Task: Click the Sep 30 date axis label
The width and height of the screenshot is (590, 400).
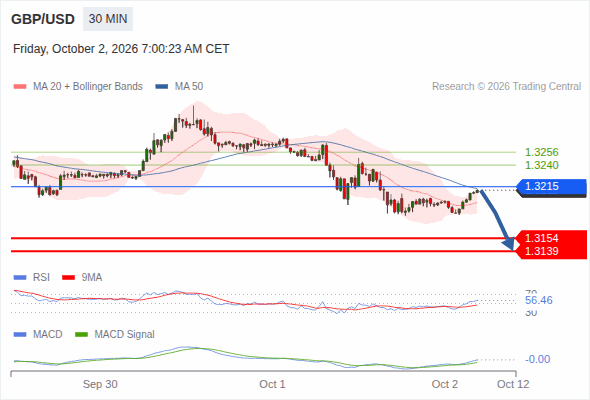Action: (100, 384)
